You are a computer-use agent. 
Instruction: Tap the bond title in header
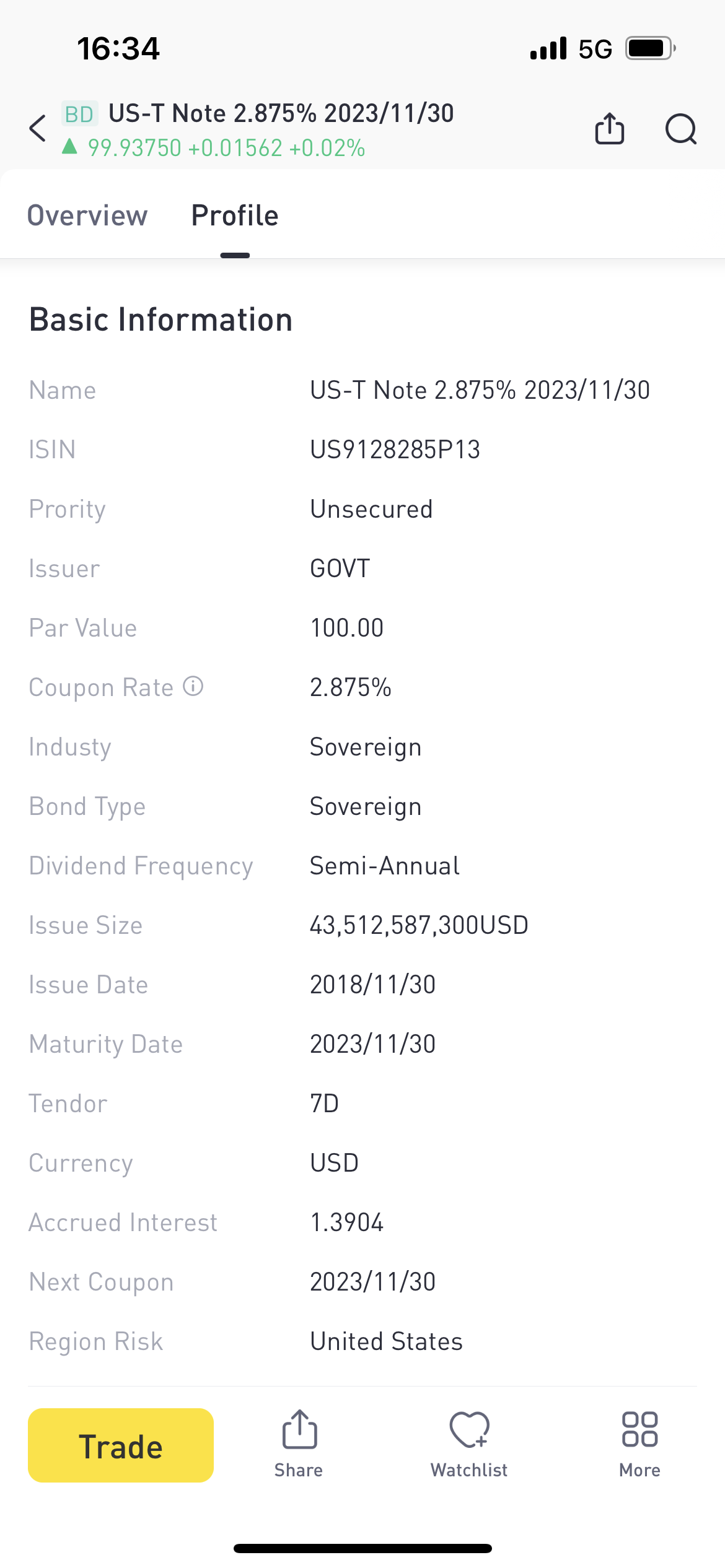coord(281,113)
